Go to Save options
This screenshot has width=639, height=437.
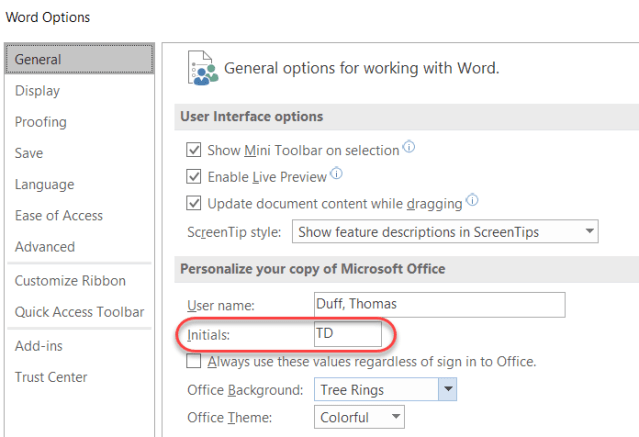click(29, 153)
